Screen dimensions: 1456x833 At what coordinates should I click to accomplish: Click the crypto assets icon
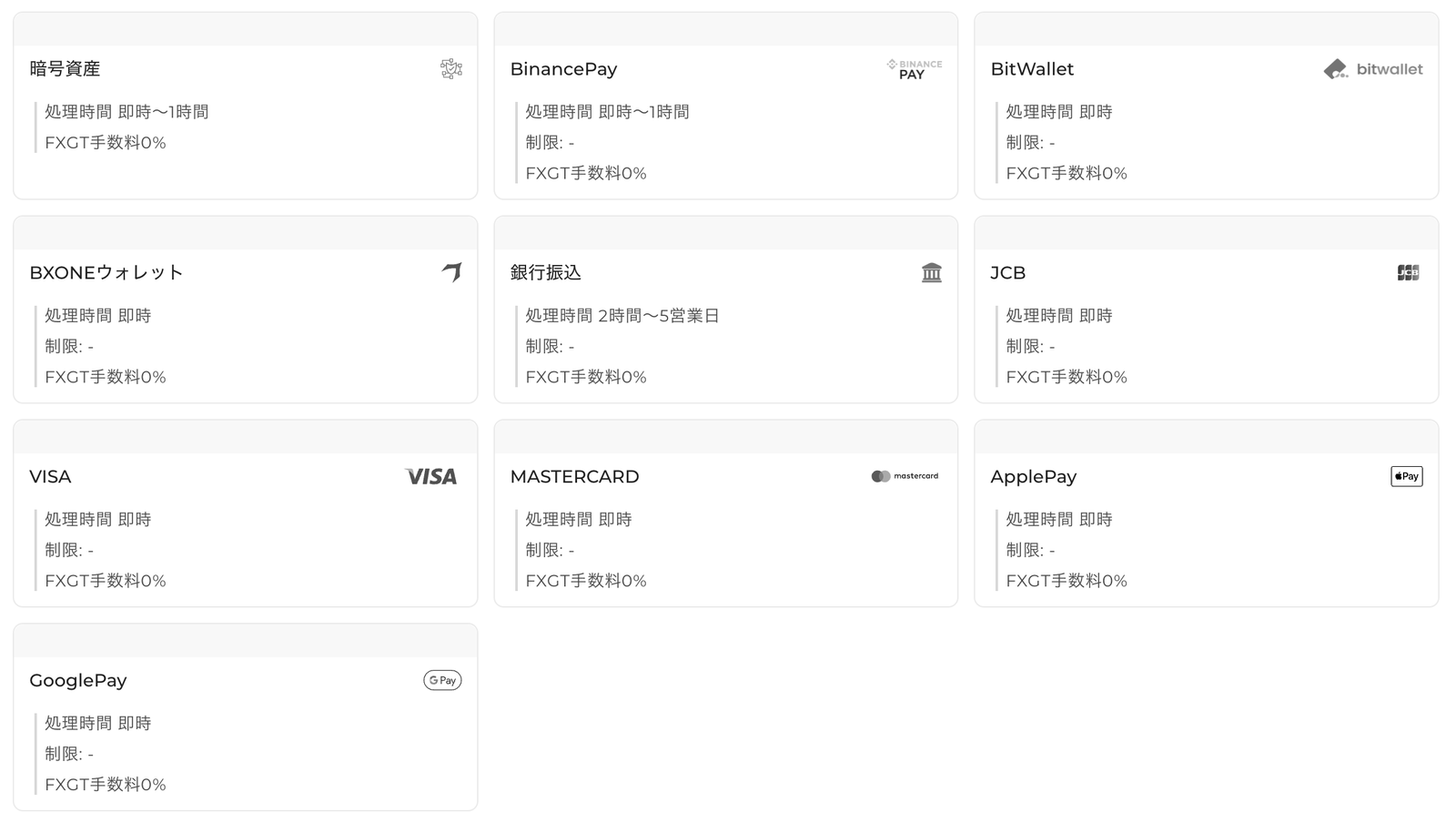tap(451, 69)
